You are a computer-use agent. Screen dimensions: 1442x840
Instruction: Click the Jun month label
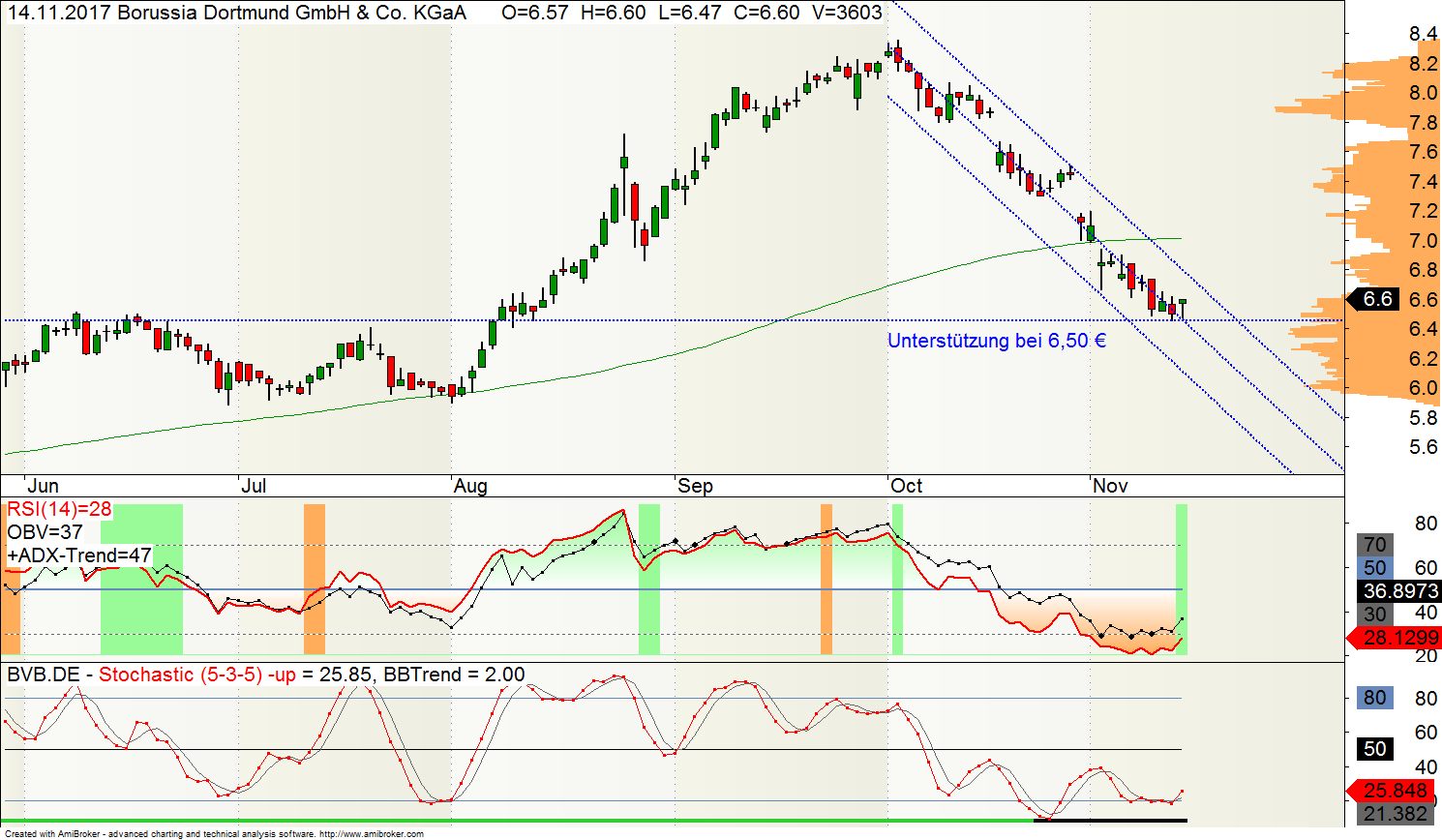(44, 486)
